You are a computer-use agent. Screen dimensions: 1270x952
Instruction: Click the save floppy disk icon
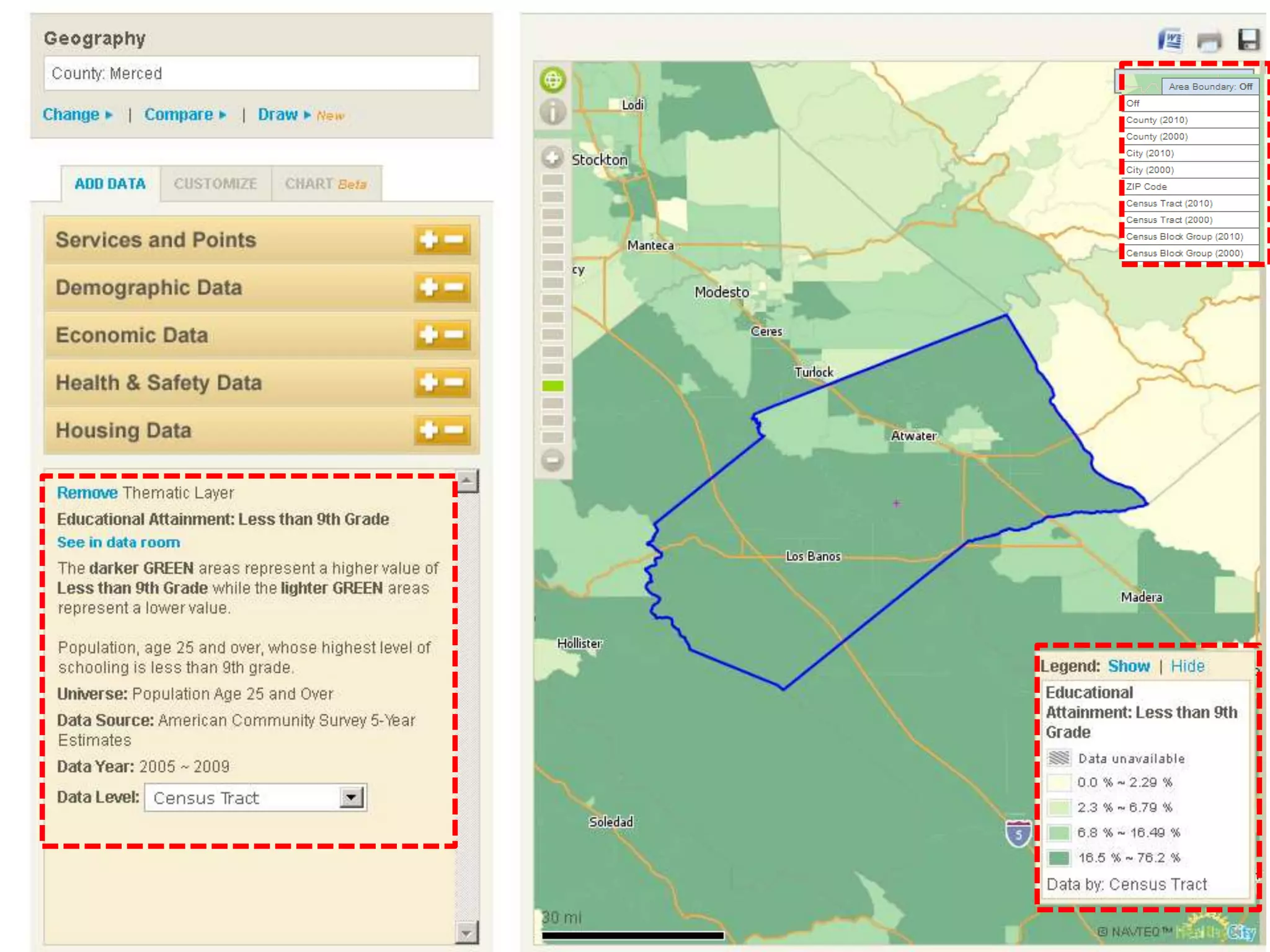(x=1248, y=40)
